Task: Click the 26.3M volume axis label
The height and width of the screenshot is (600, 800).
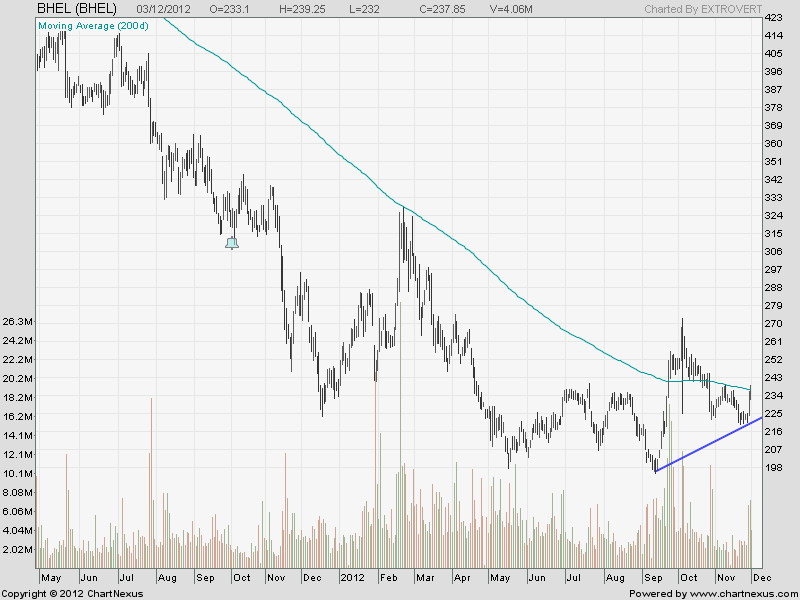Action: click(20, 322)
